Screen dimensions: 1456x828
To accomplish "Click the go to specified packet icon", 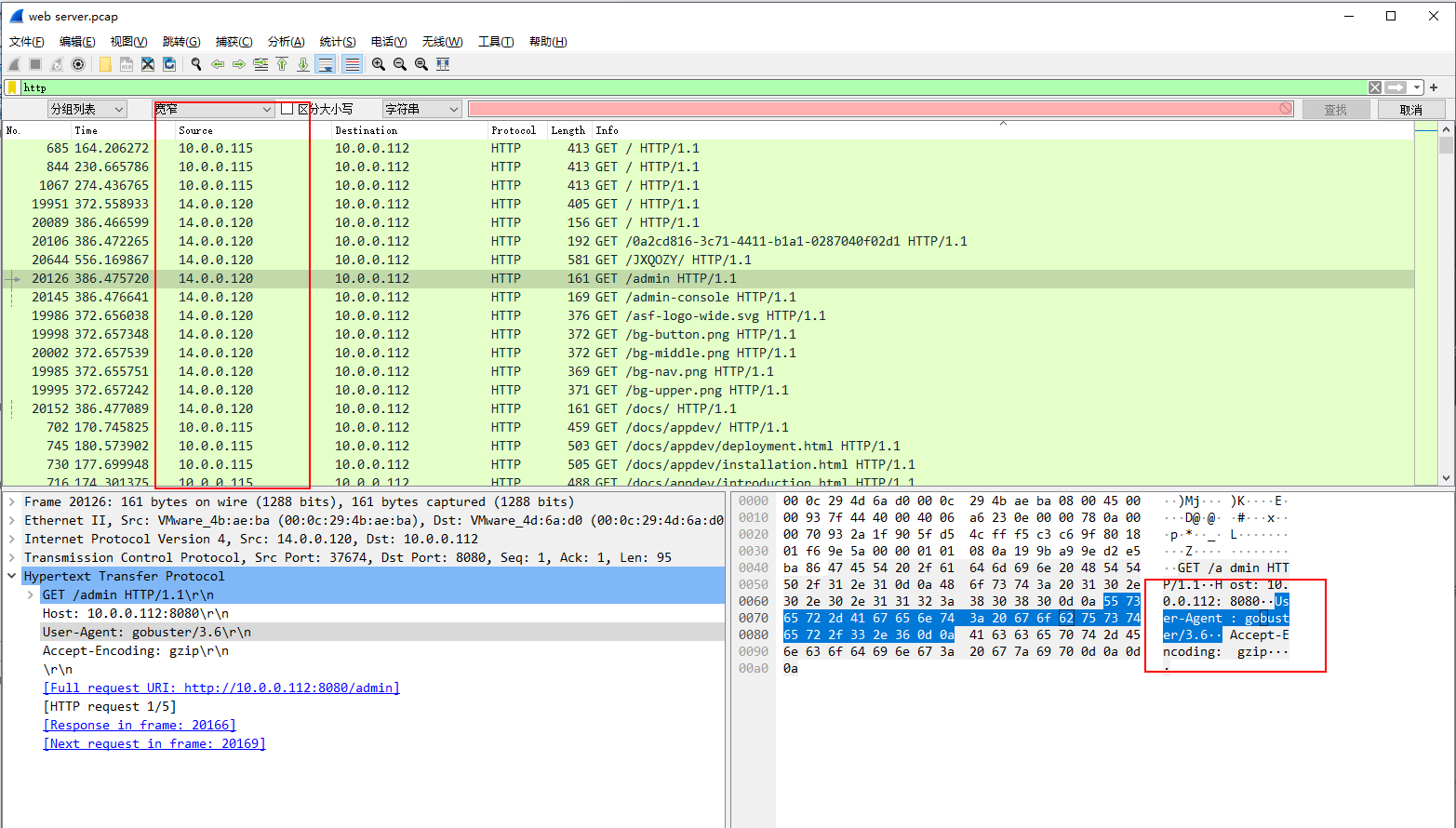I will 260,64.
